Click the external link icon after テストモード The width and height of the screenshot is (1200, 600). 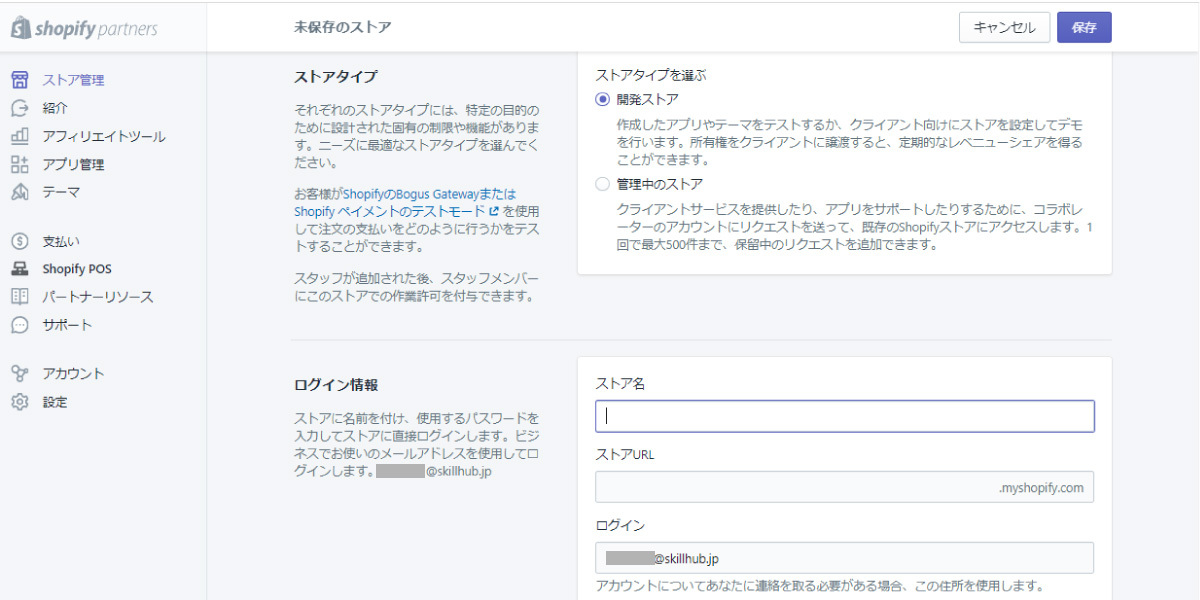pos(494,212)
